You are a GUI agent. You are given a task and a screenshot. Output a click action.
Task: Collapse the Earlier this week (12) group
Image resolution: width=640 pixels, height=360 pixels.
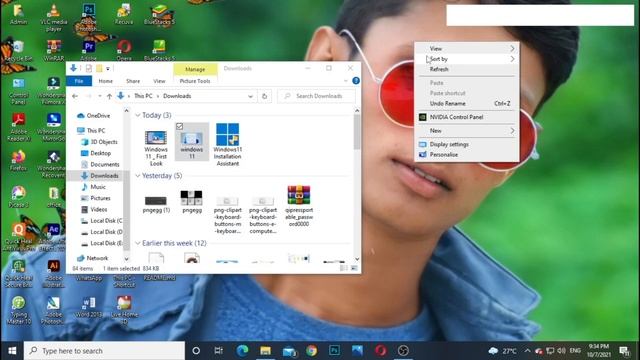click(138, 243)
